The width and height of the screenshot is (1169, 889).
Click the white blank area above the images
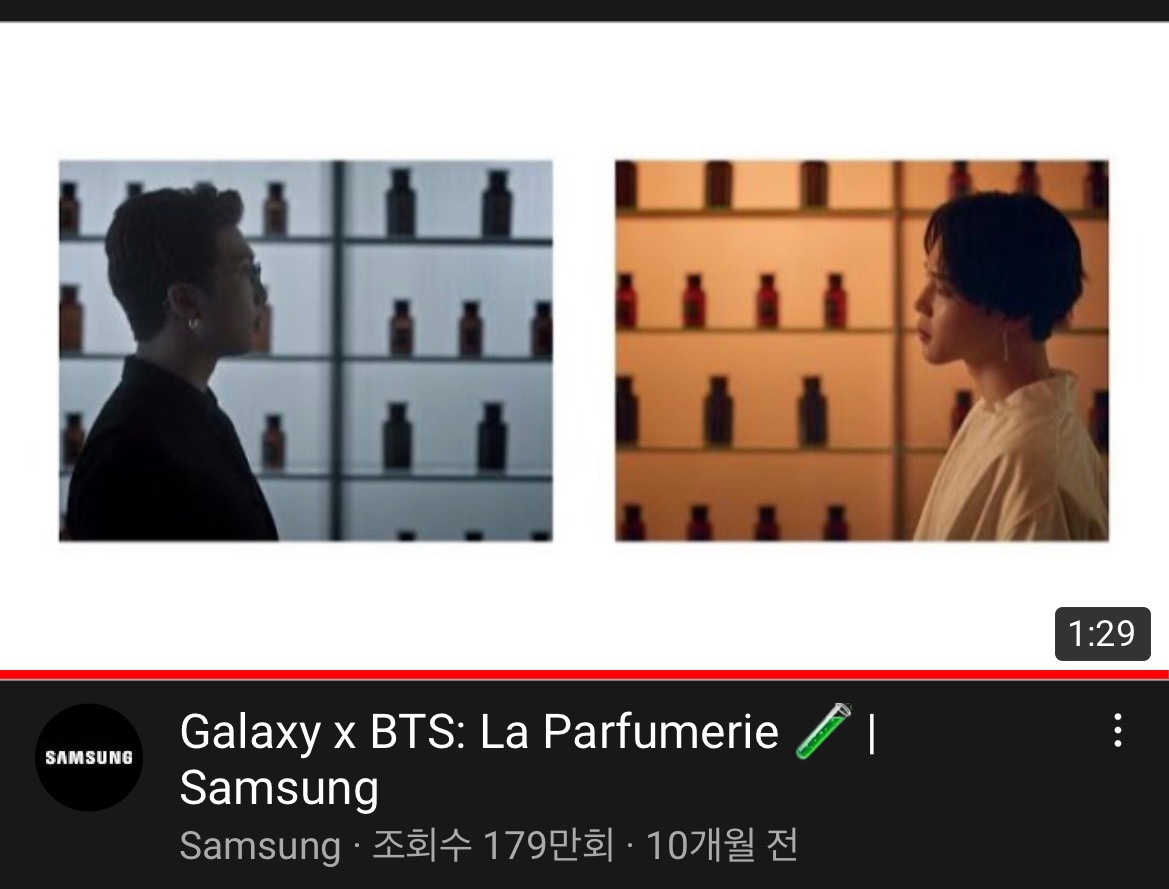coord(584,89)
